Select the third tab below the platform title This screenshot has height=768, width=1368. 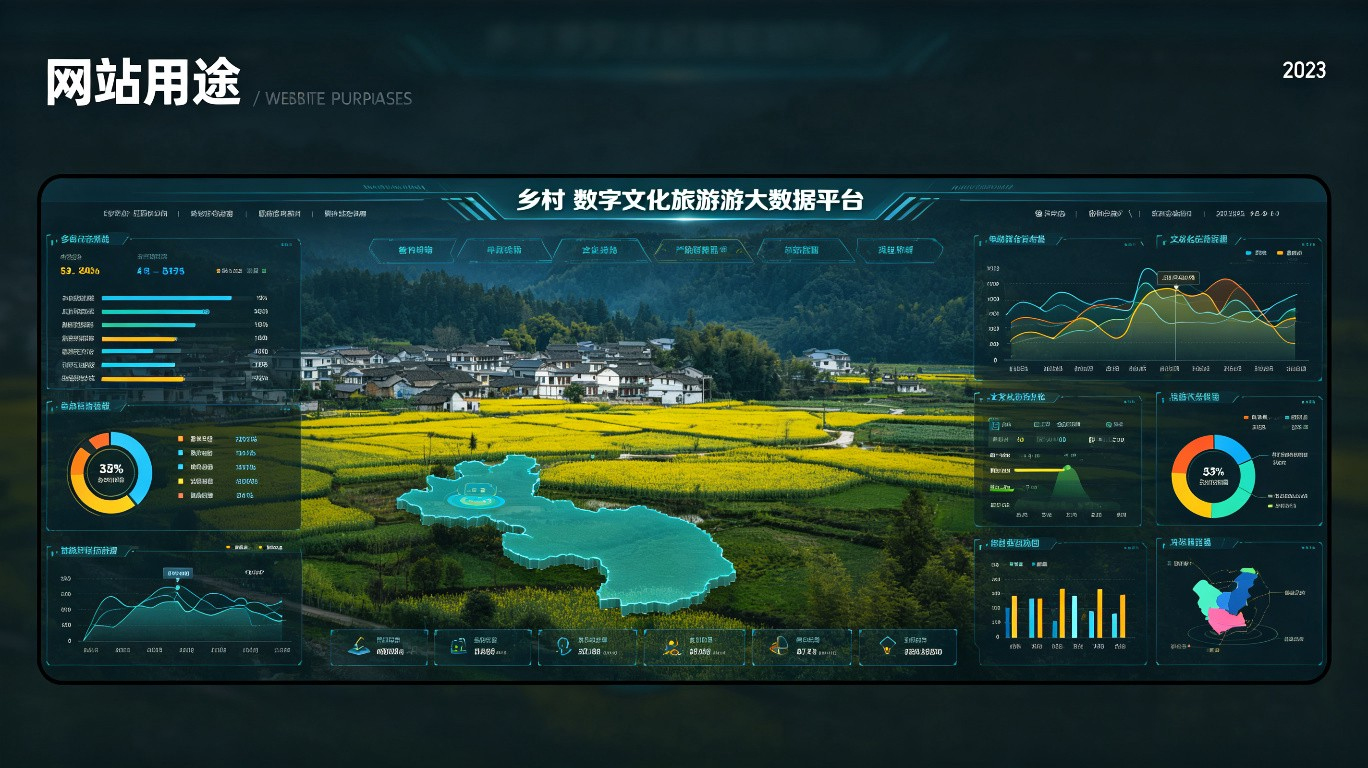[x=600, y=250]
